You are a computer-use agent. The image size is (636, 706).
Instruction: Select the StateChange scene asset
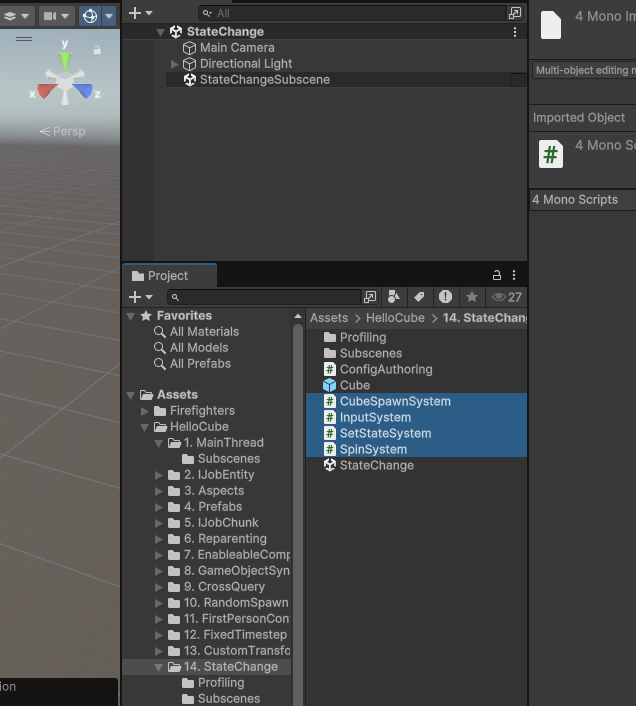pos(369,466)
